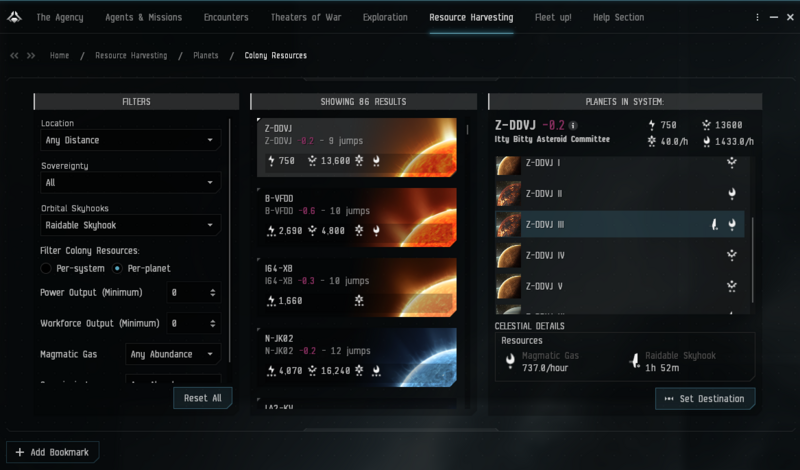Open the Agents & Missions tab
Viewport: 800px width, 470px height.
[x=143, y=17]
